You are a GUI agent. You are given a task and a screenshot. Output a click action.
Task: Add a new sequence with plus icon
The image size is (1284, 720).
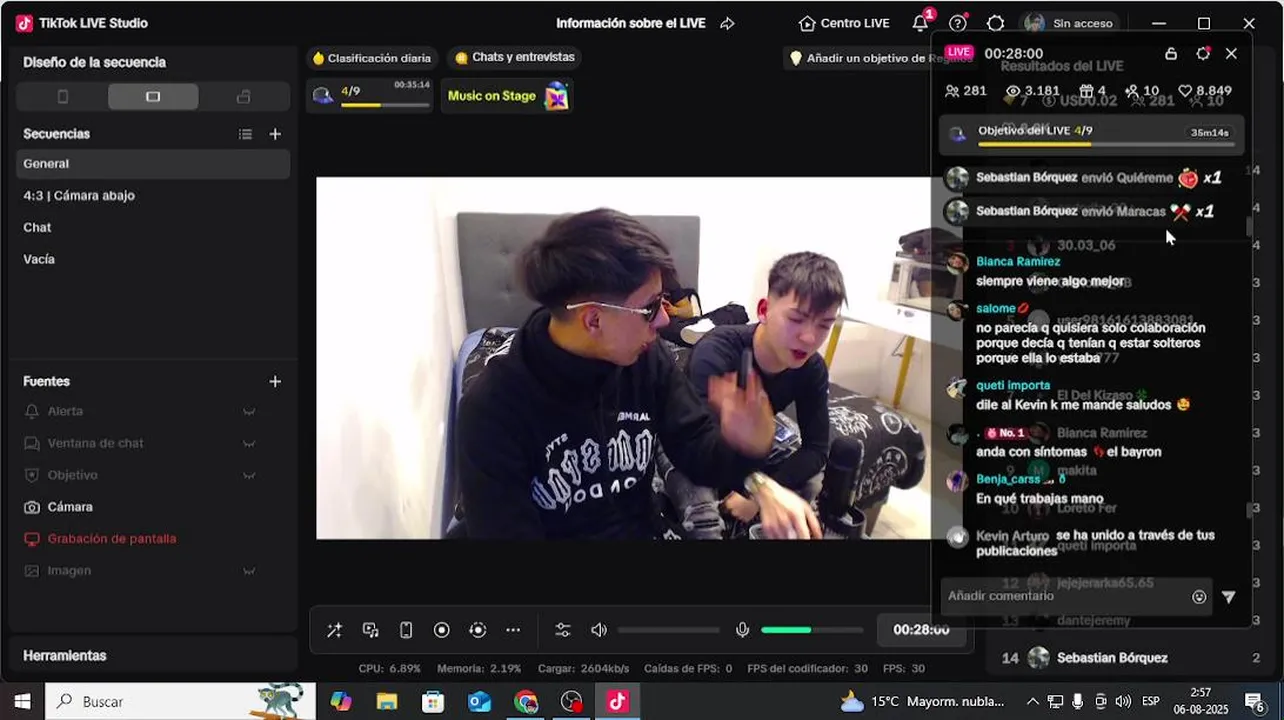coord(275,134)
